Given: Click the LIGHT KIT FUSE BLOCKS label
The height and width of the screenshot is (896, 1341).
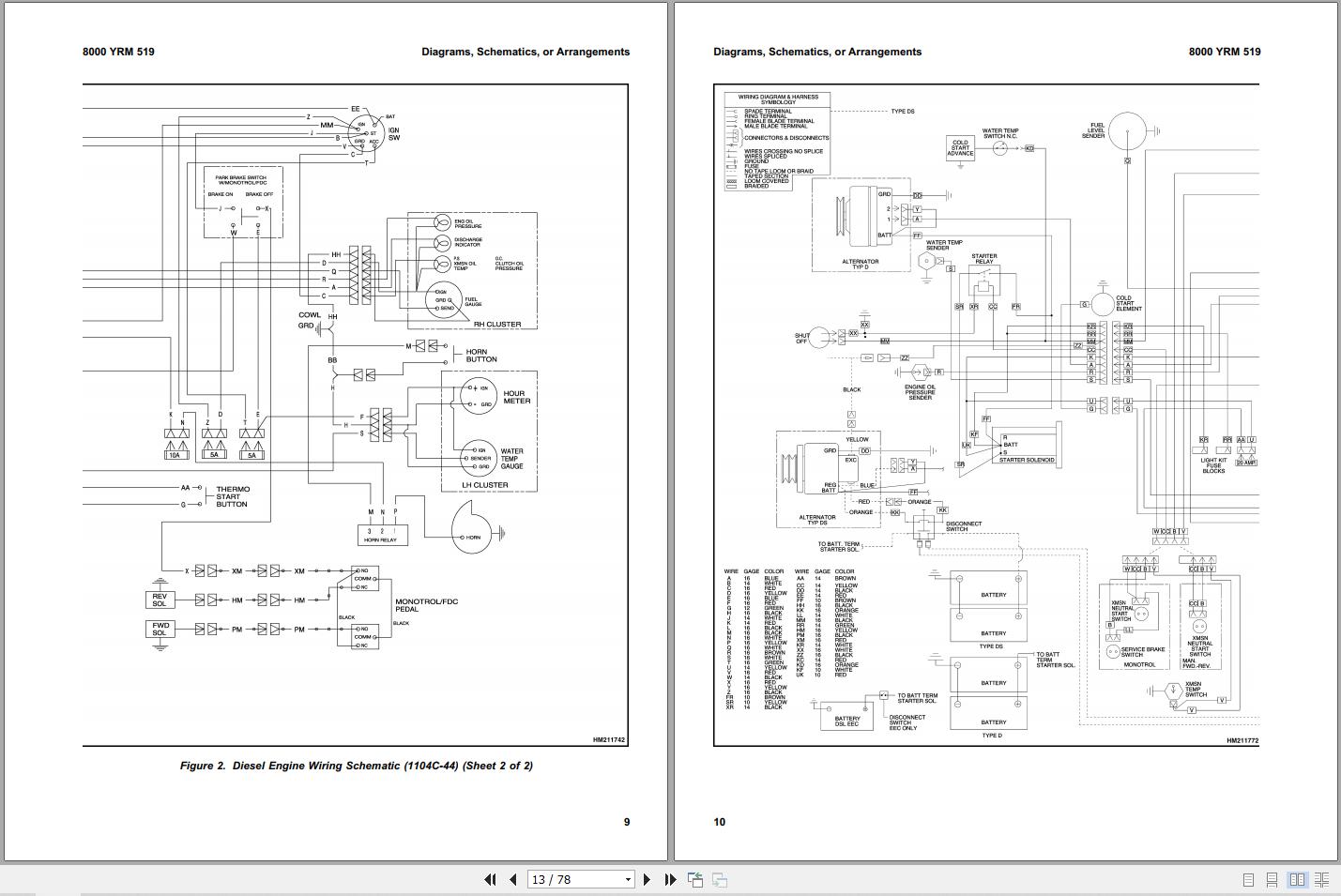Looking at the screenshot, I should tap(1213, 465).
